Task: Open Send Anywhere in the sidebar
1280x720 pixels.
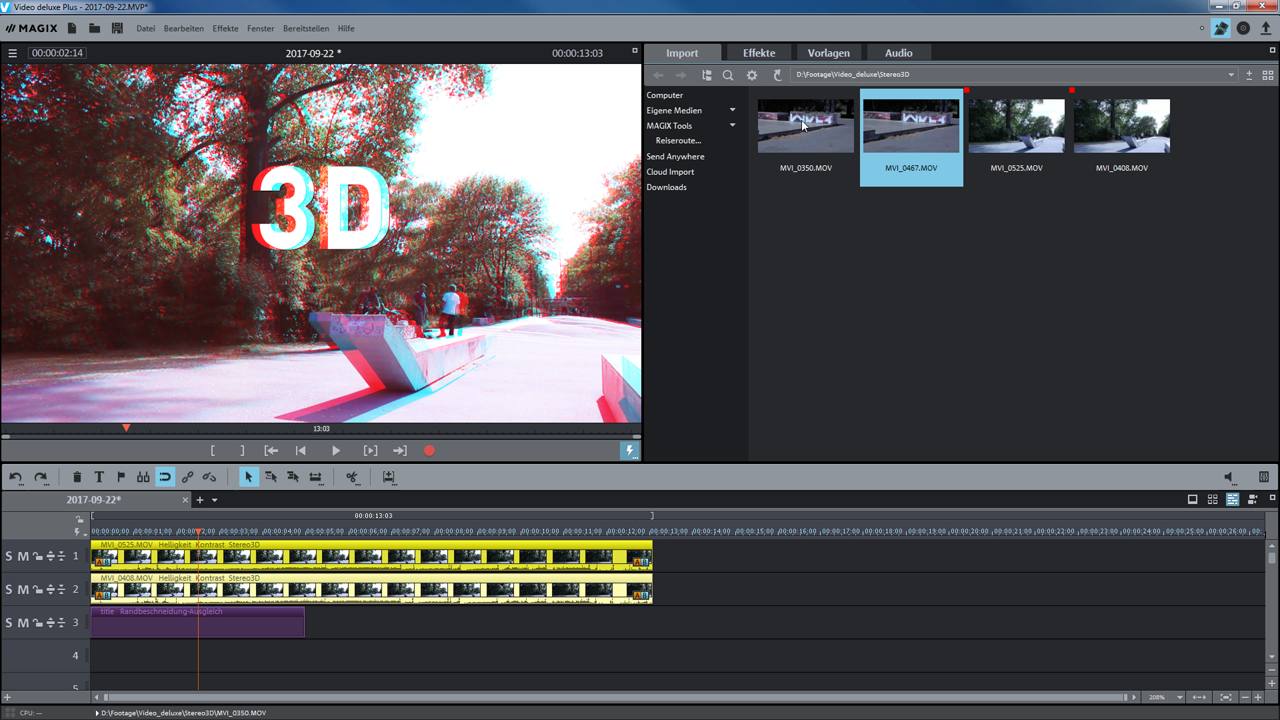Action: [675, 156]
